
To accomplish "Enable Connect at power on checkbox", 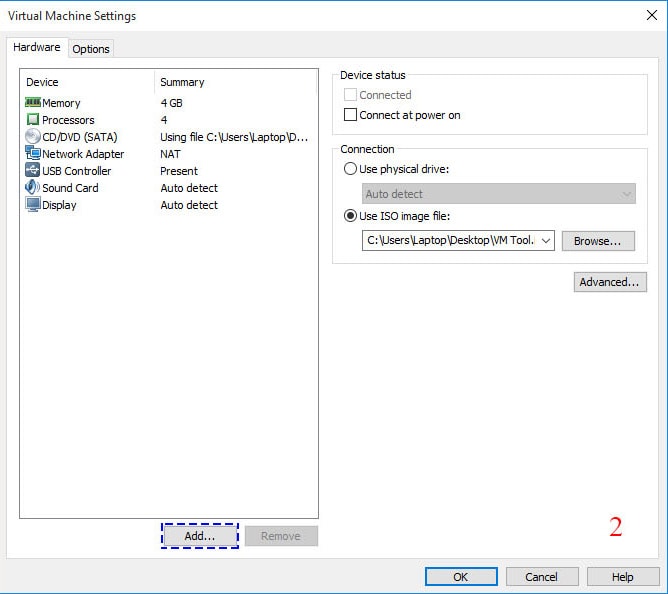I will [x=350, y=115].
